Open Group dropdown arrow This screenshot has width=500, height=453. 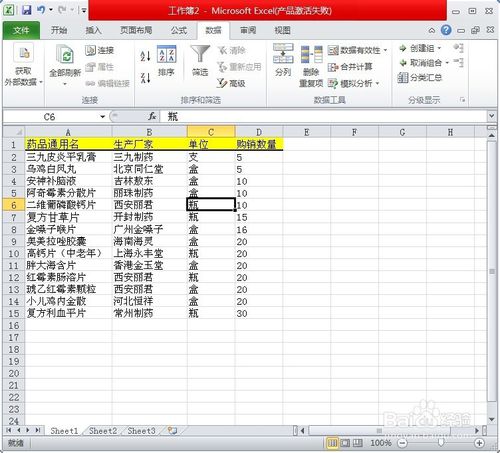pyautogui.click(x=439, y=48)
